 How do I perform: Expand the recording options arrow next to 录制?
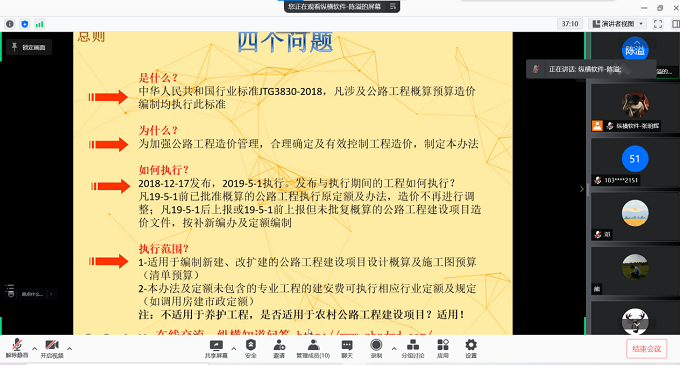tap(394, 349)
